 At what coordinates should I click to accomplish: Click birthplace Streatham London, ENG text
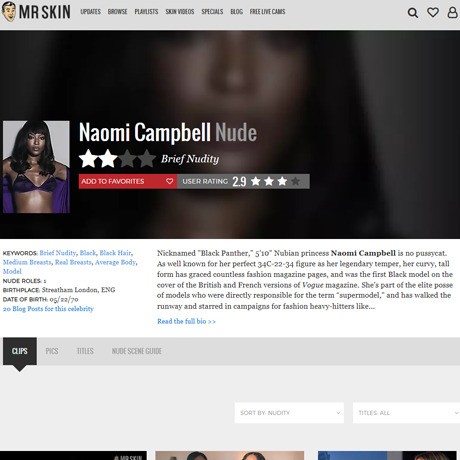pos(78,290)
